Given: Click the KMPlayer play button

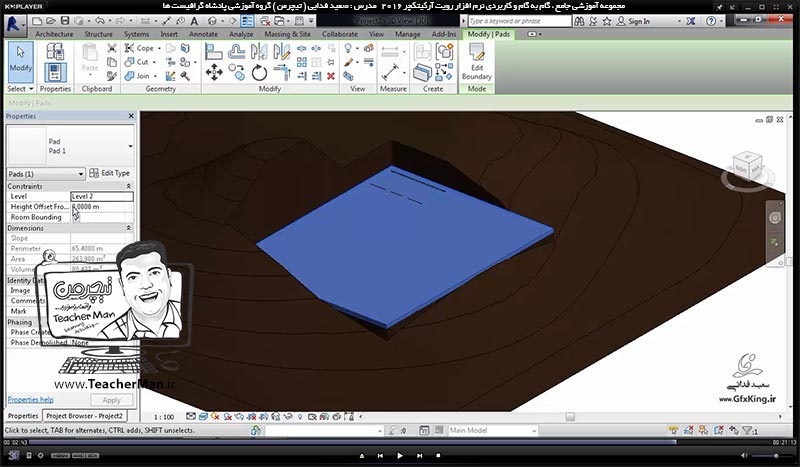Looking at the screenshot, I should coord(399,455).
